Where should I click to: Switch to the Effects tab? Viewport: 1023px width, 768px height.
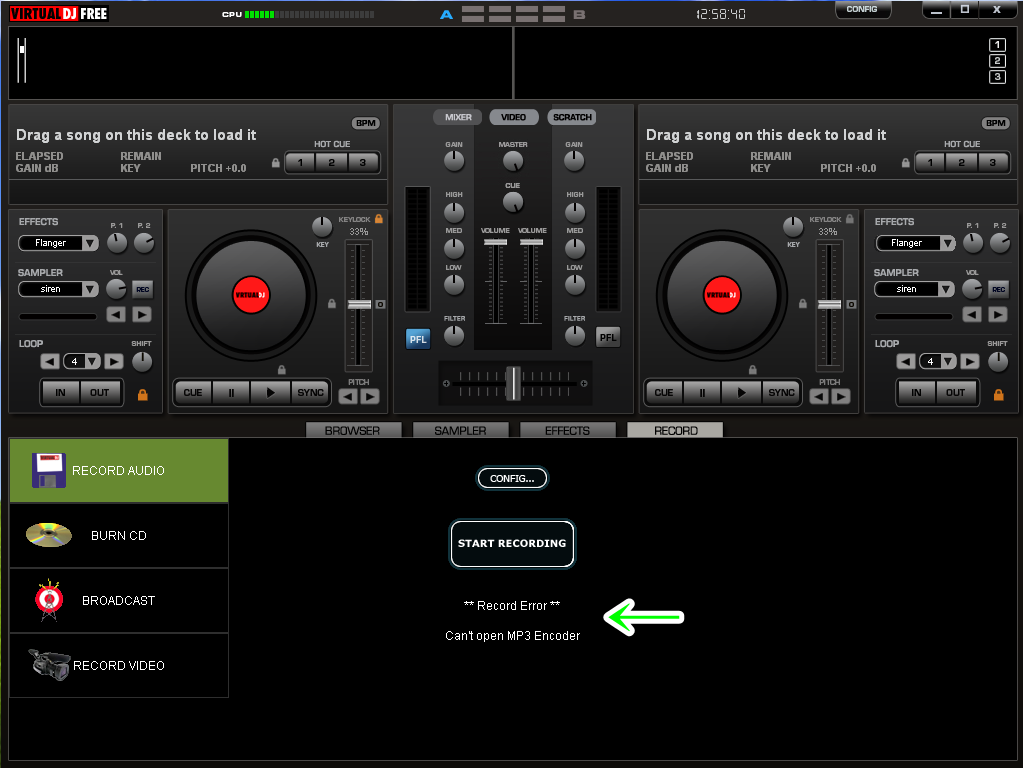tap(567, 431)
